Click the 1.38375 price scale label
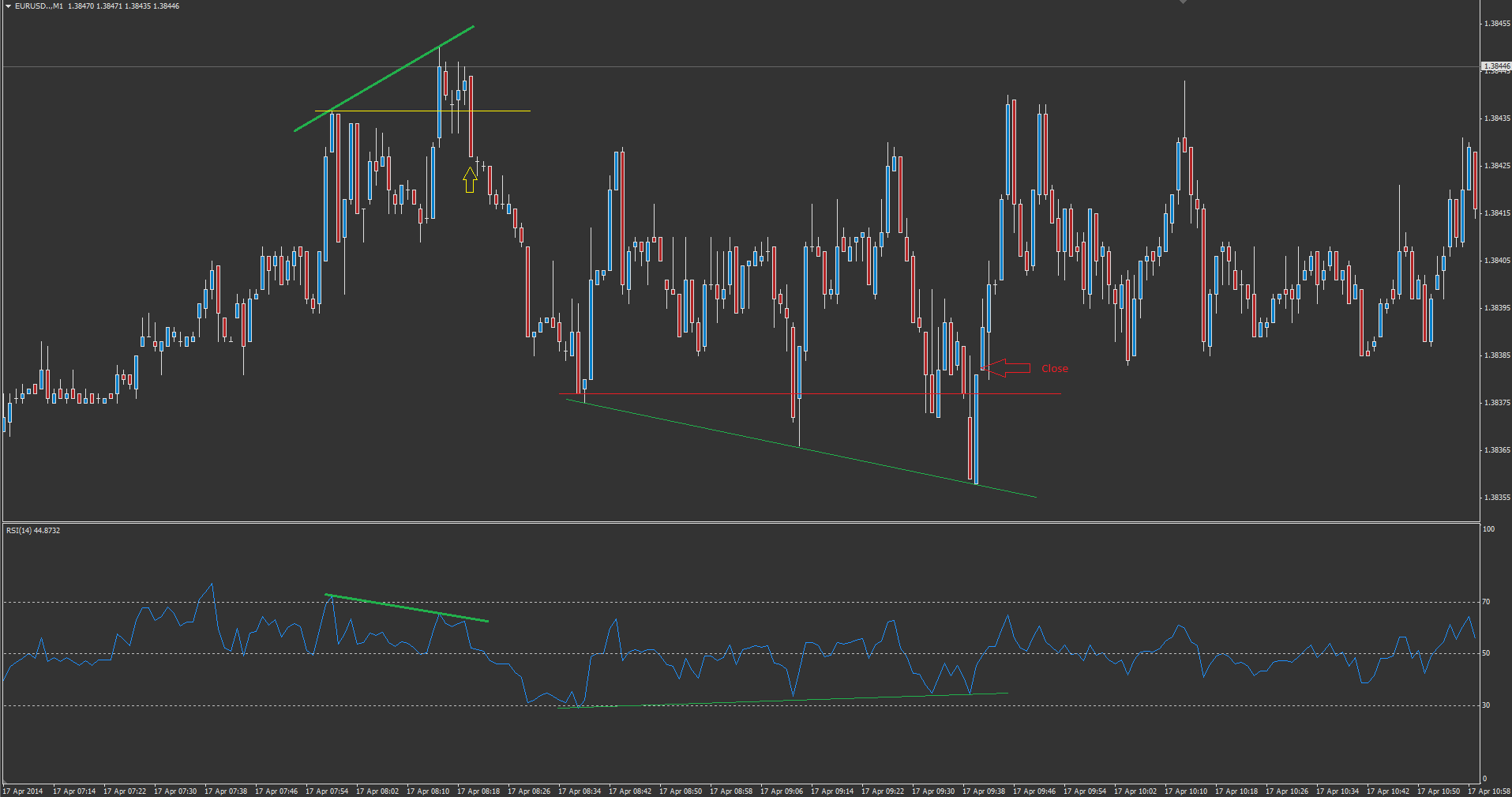Viewport: 1512px width, 797px height. pyautogui.click(x=1497, y=403)
